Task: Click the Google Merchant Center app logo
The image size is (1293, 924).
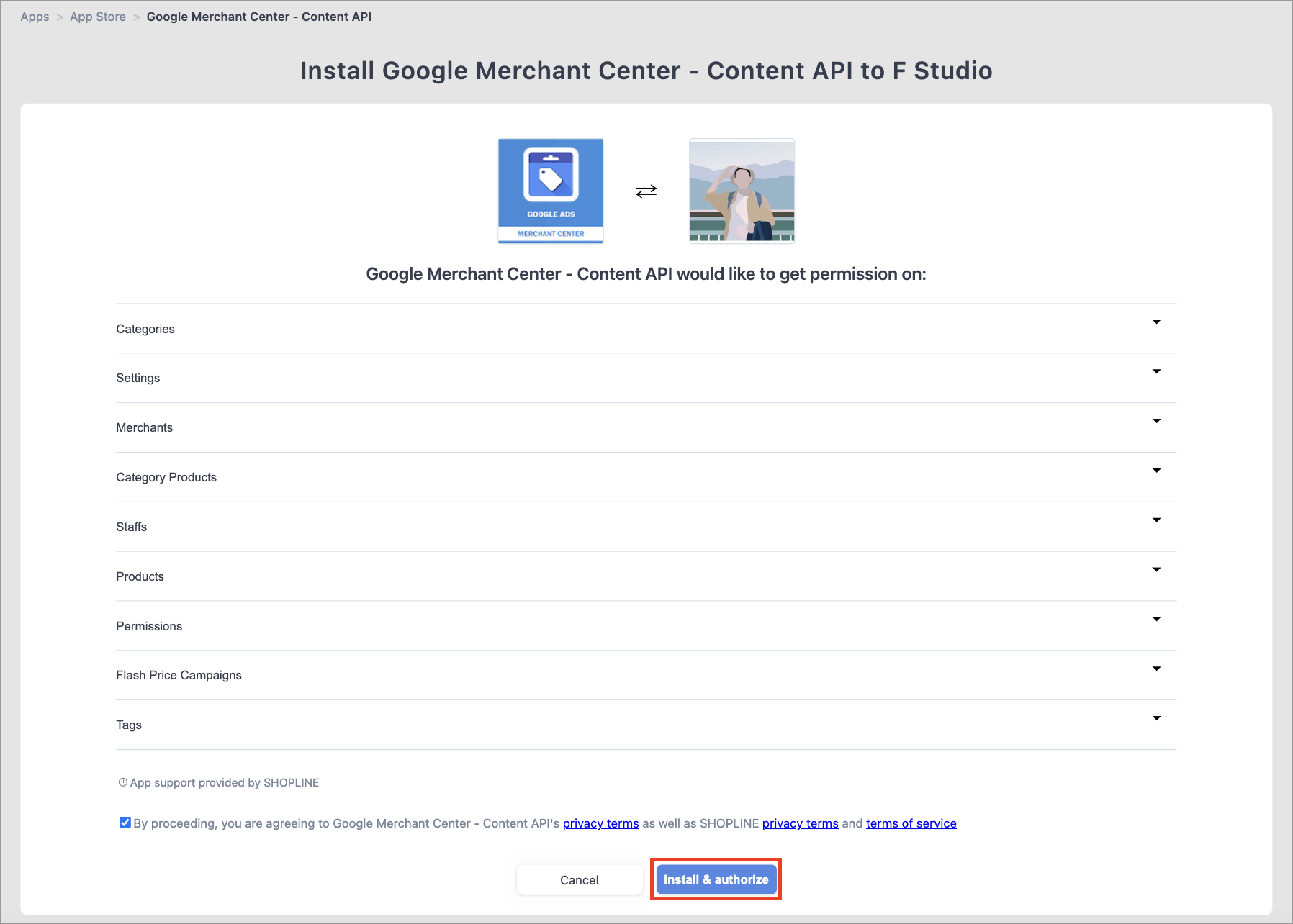Action: click(551, 191)
